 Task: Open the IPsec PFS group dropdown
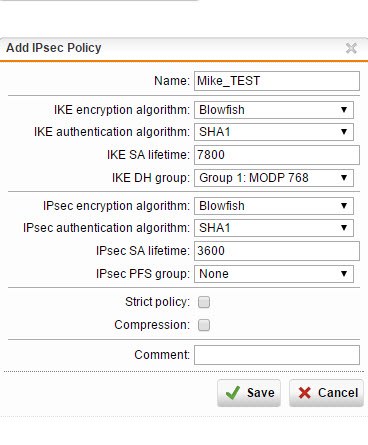pos(274,274)
